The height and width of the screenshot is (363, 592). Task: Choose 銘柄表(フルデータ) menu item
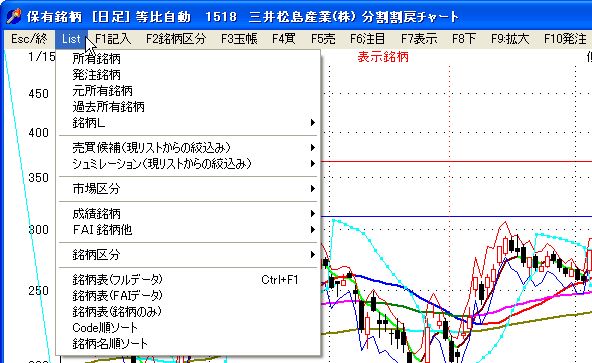click(188, 280)
